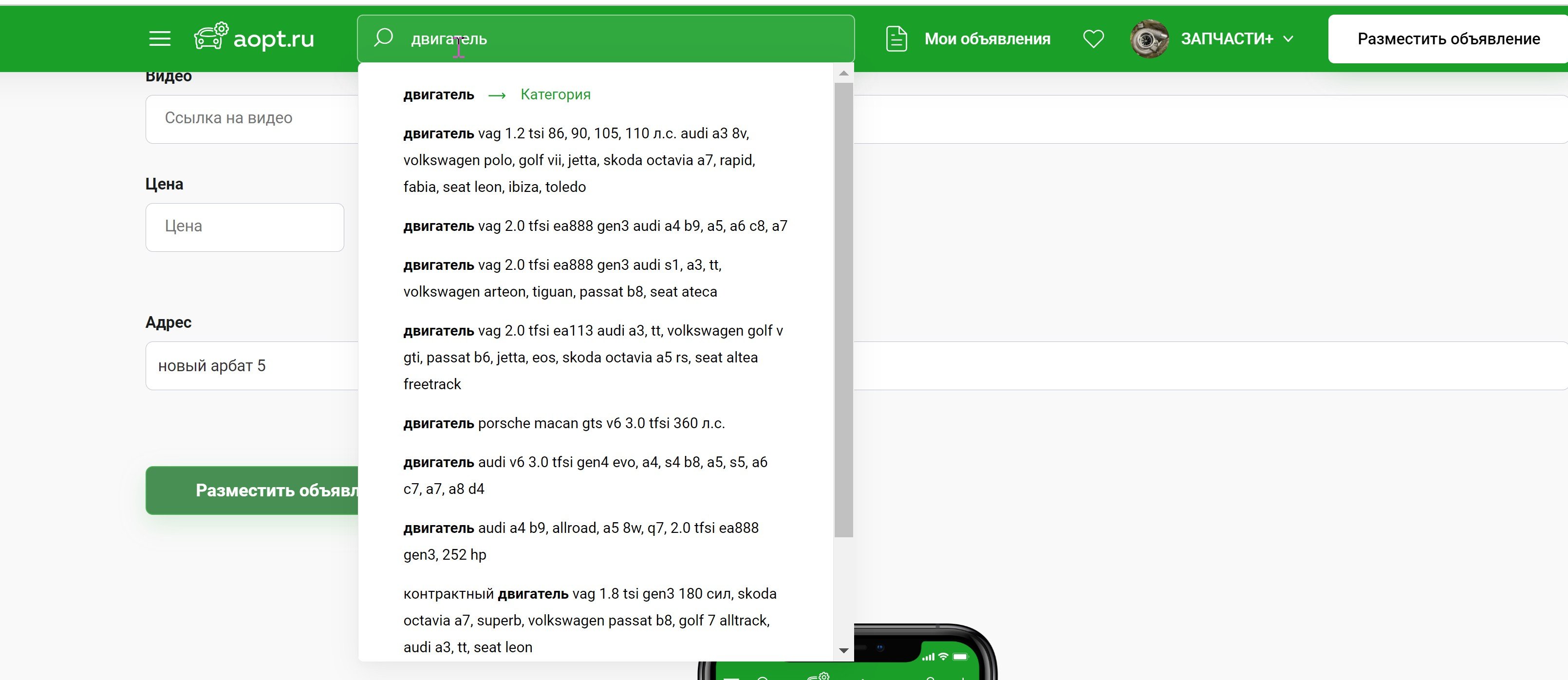The width and height of the screenshot is (1568, 680).
Task: Focus the Цена input field
Action: pos(244,227)
